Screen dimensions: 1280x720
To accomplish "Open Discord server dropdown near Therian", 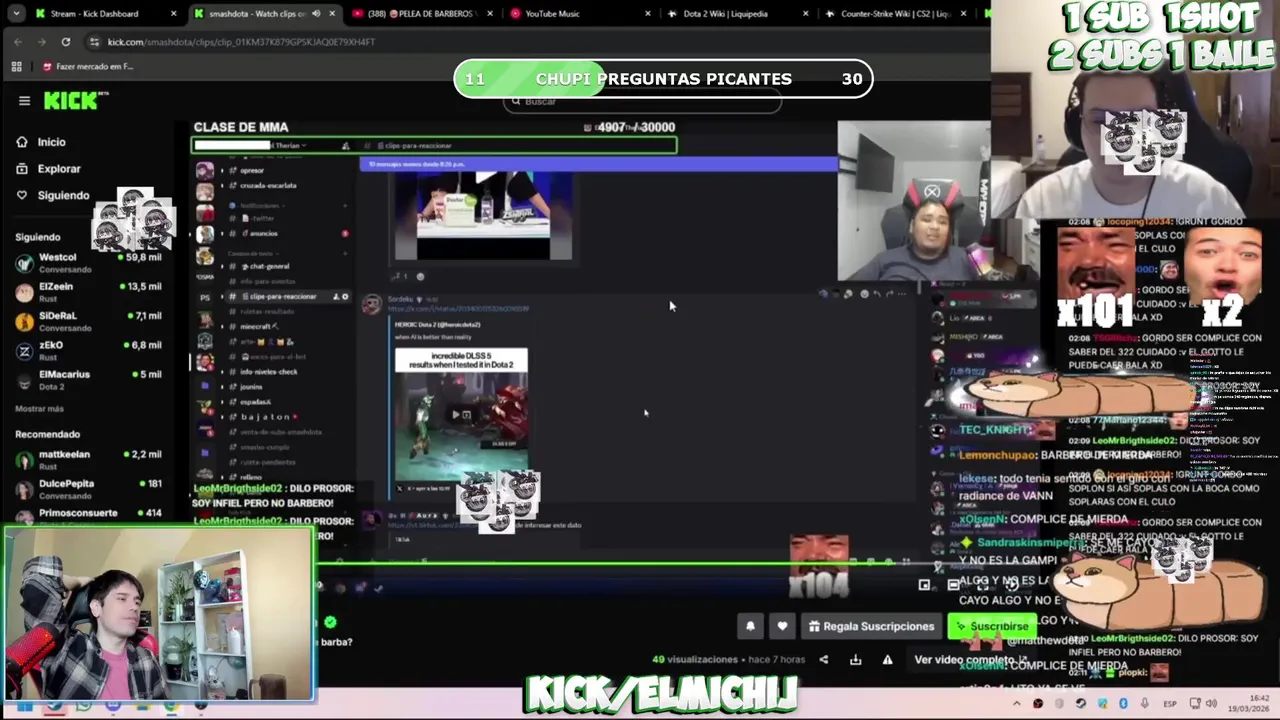I will [304, 146].
